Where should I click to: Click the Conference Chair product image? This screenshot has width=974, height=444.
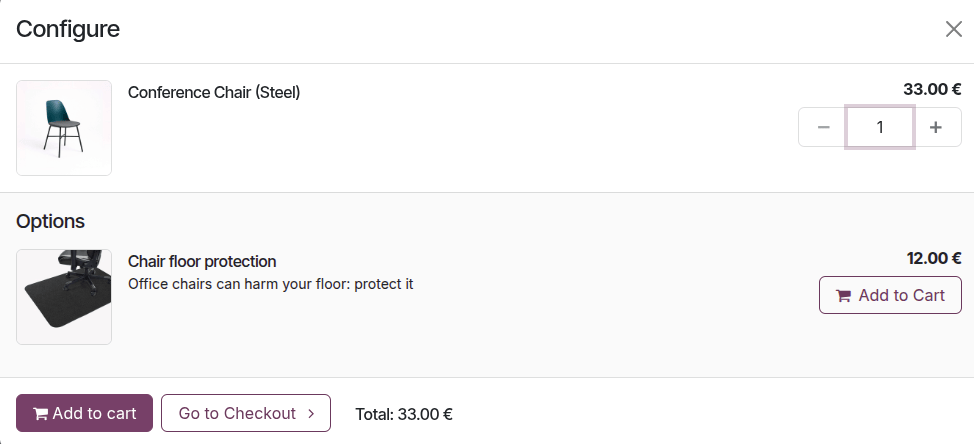coord(64,128)
